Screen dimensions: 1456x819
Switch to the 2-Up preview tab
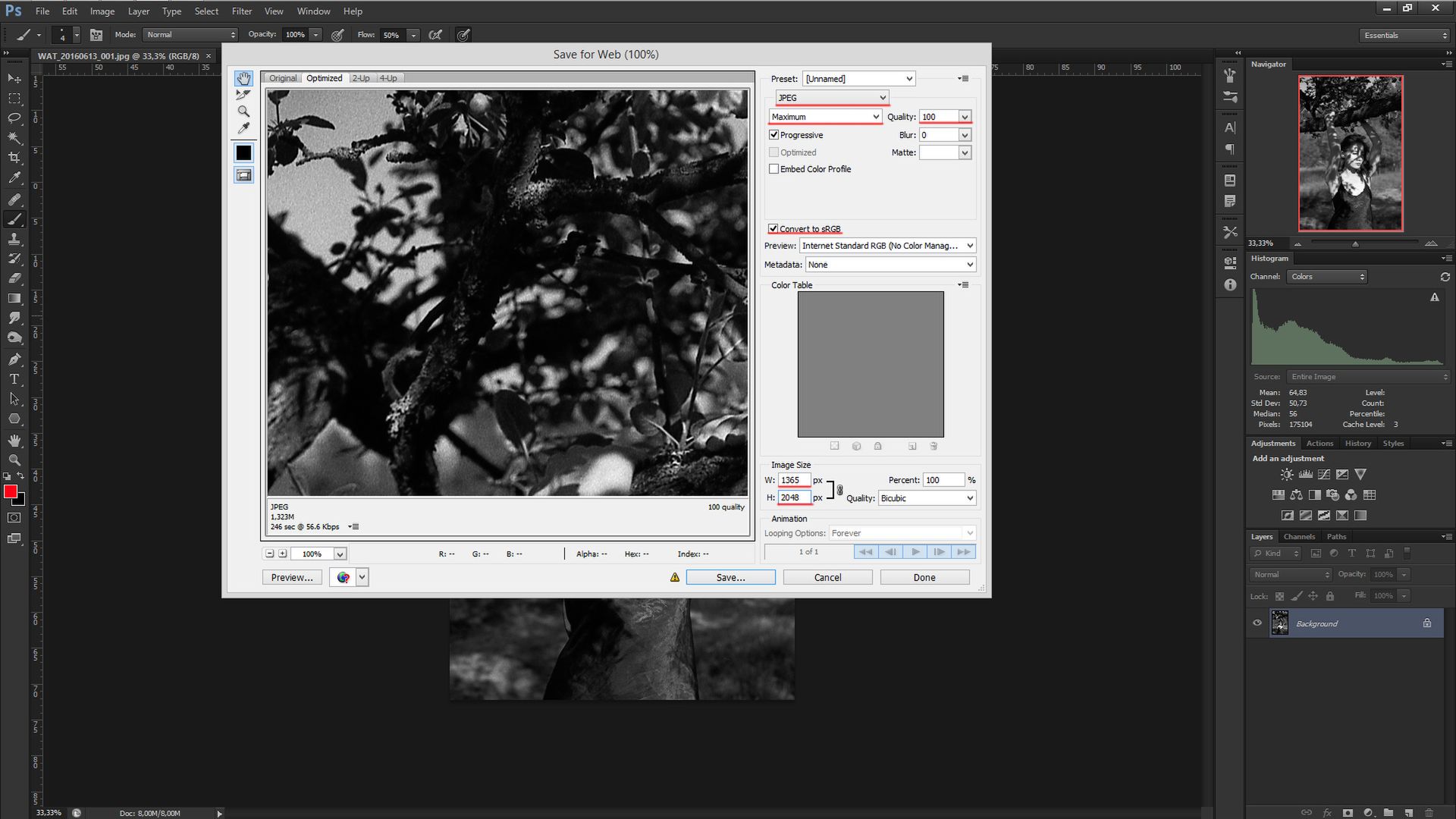coord(361,78)
